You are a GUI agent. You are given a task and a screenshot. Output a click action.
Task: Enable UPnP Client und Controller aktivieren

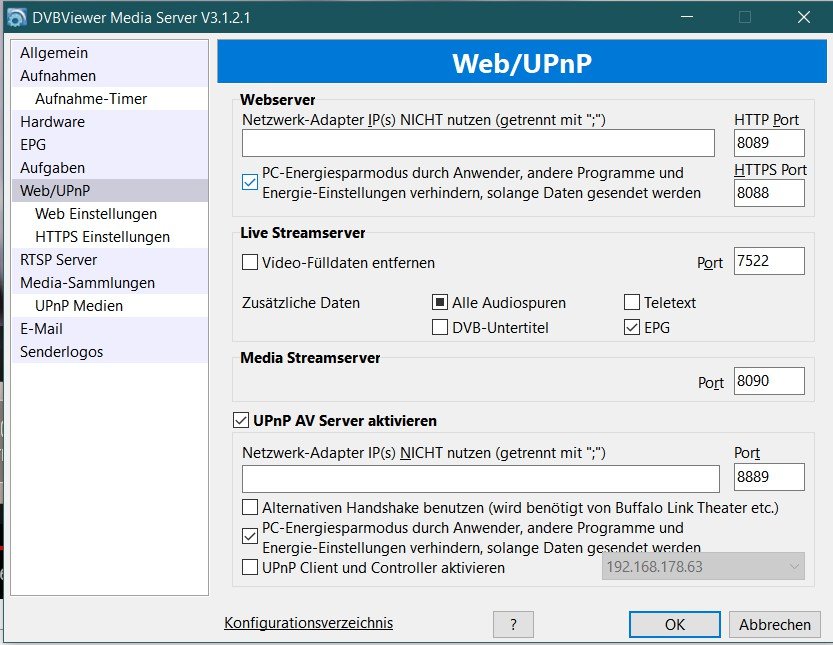click(x=250, y=568)
